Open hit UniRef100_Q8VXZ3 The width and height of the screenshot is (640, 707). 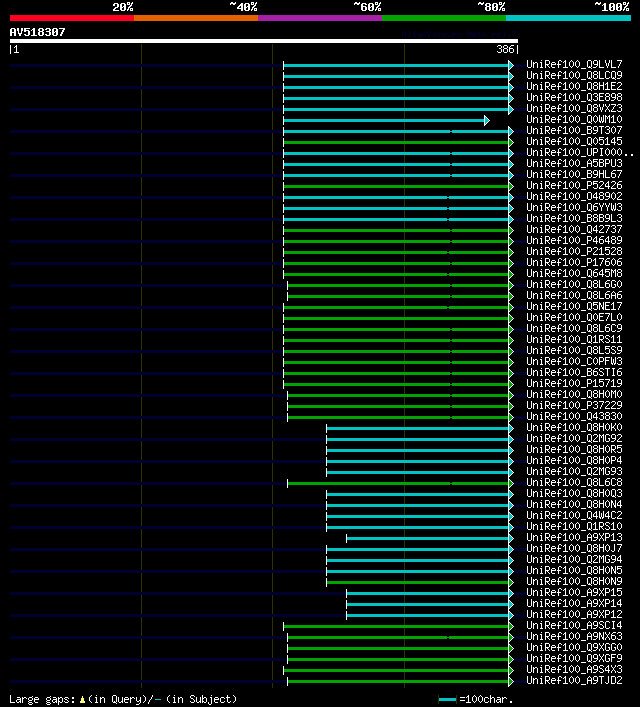click(x=574, y=108)
